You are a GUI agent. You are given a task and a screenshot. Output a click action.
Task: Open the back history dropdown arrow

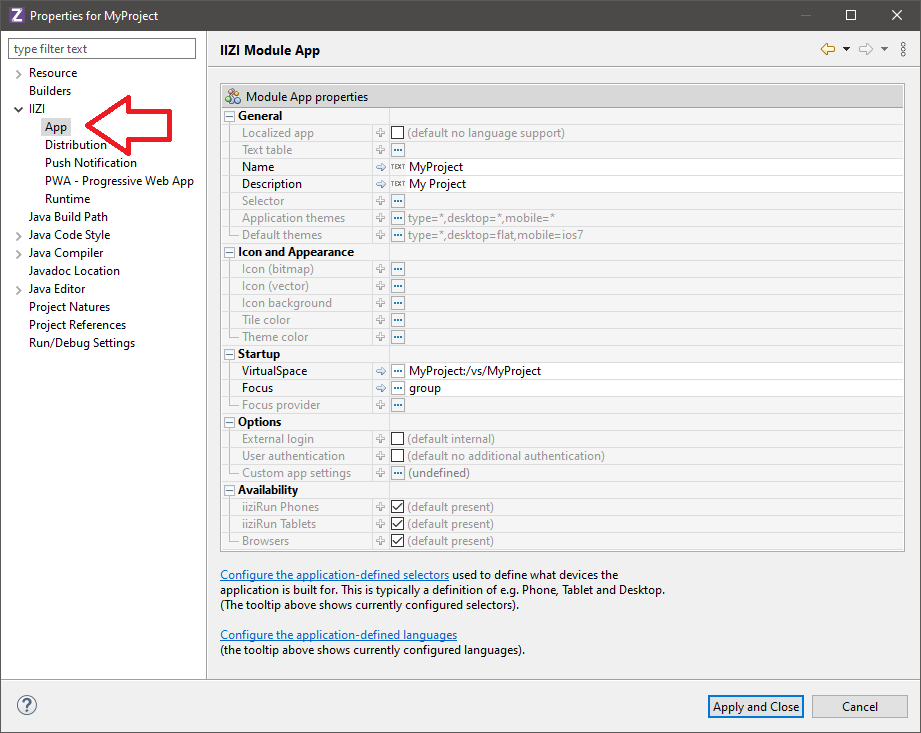point(846,49)
